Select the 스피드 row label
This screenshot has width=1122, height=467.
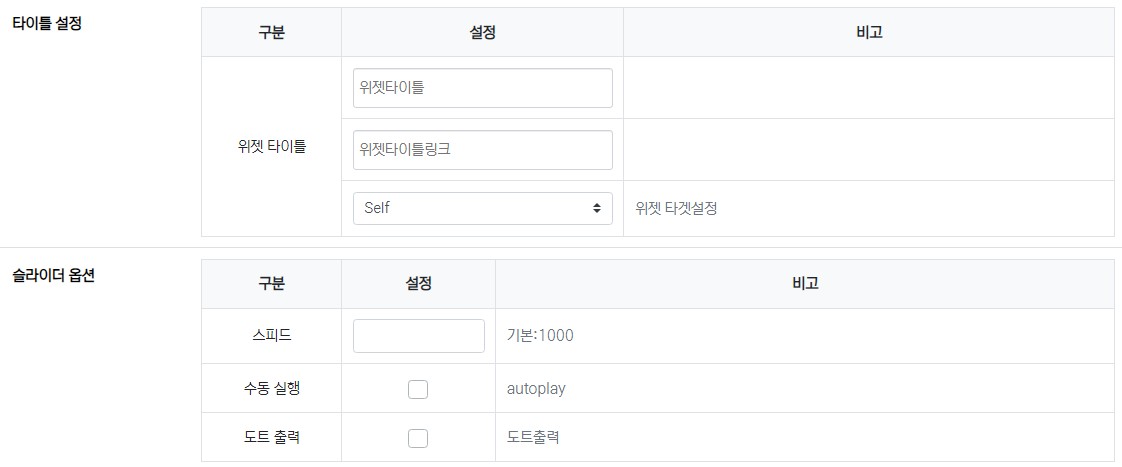click(x=271, y=336)
